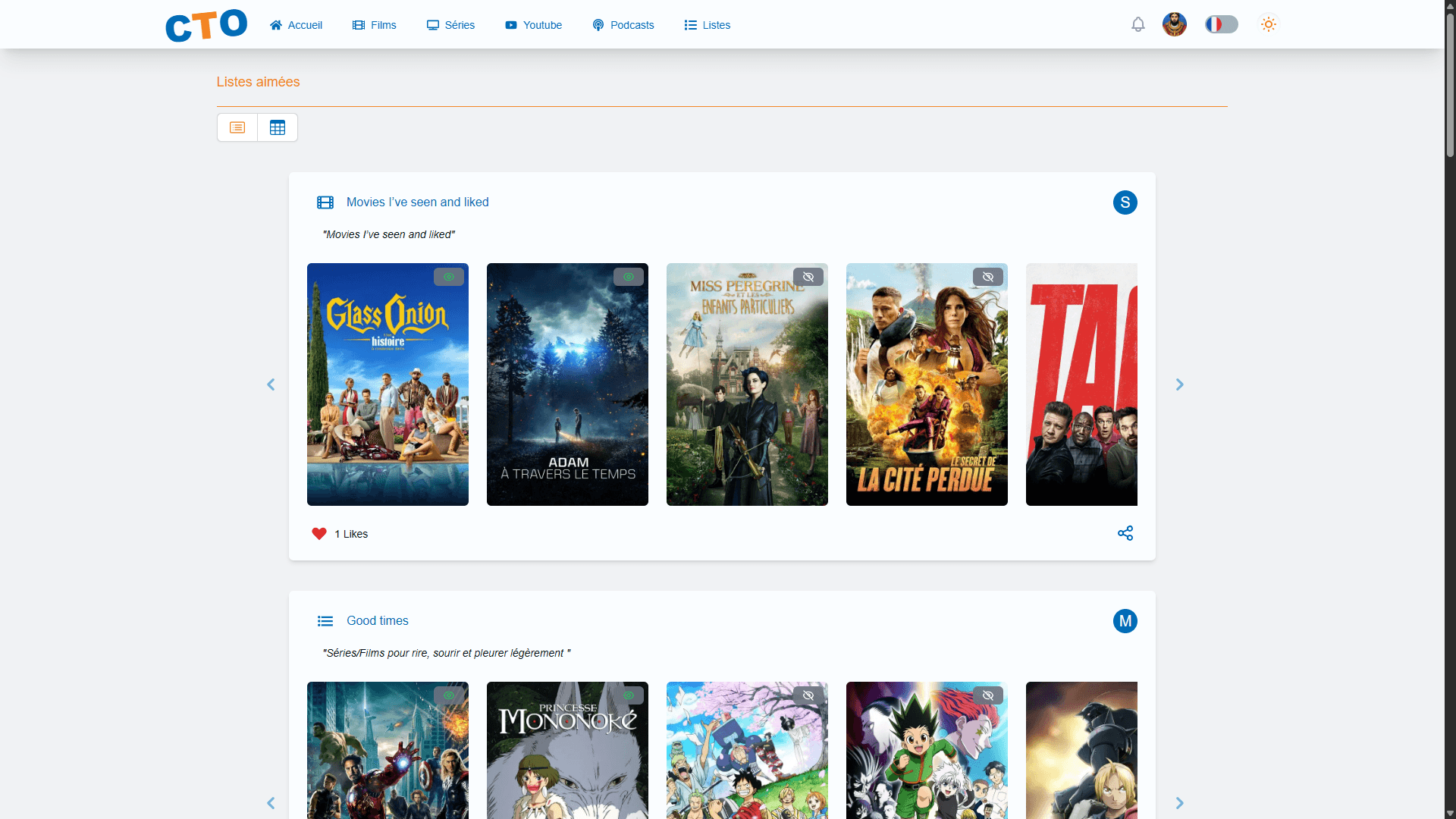Open Good times author avatar M
This screenshot has width=1456, height=819.
tap(1125, 621)
